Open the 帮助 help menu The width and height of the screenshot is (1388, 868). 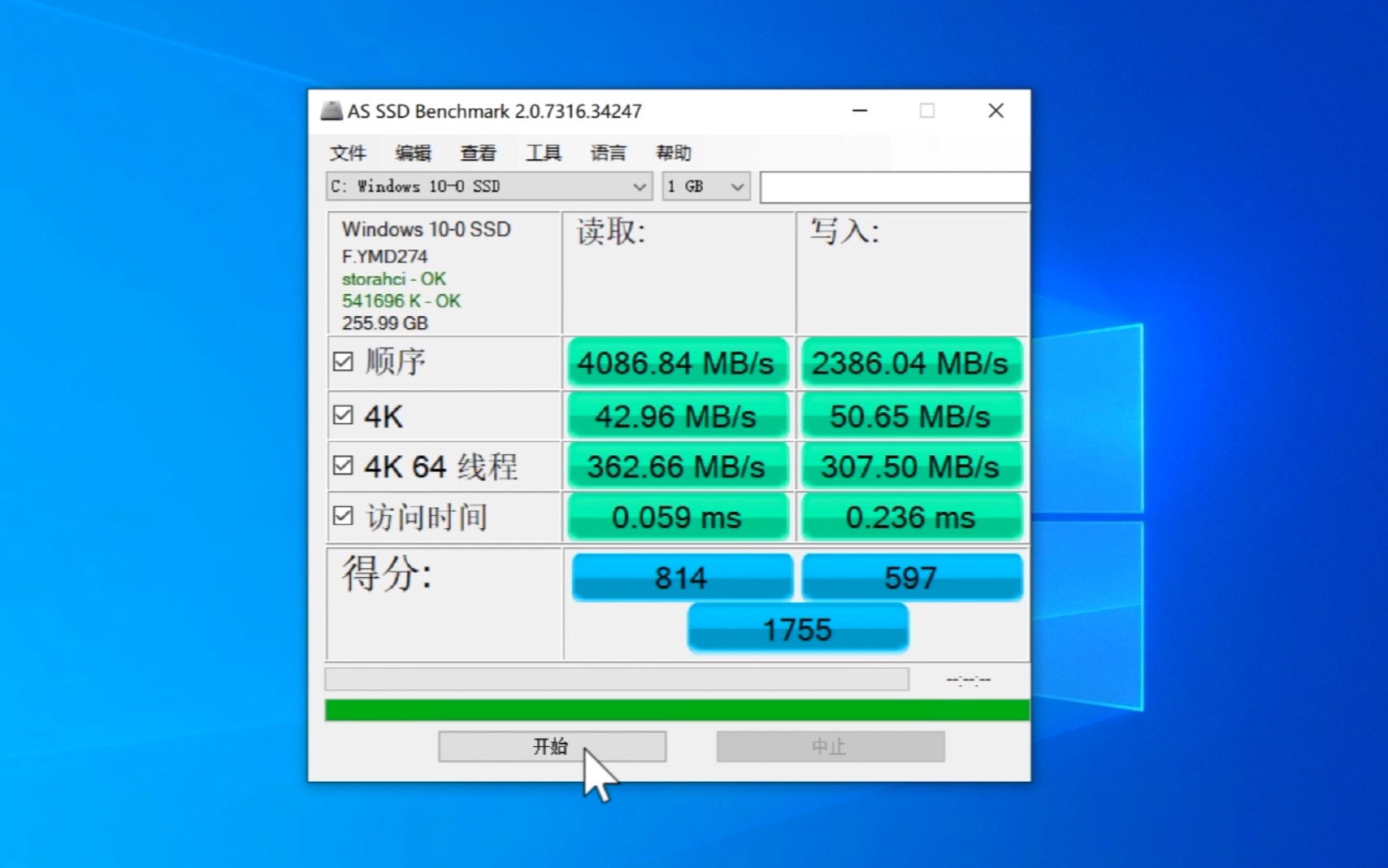(x=673, y=153)
